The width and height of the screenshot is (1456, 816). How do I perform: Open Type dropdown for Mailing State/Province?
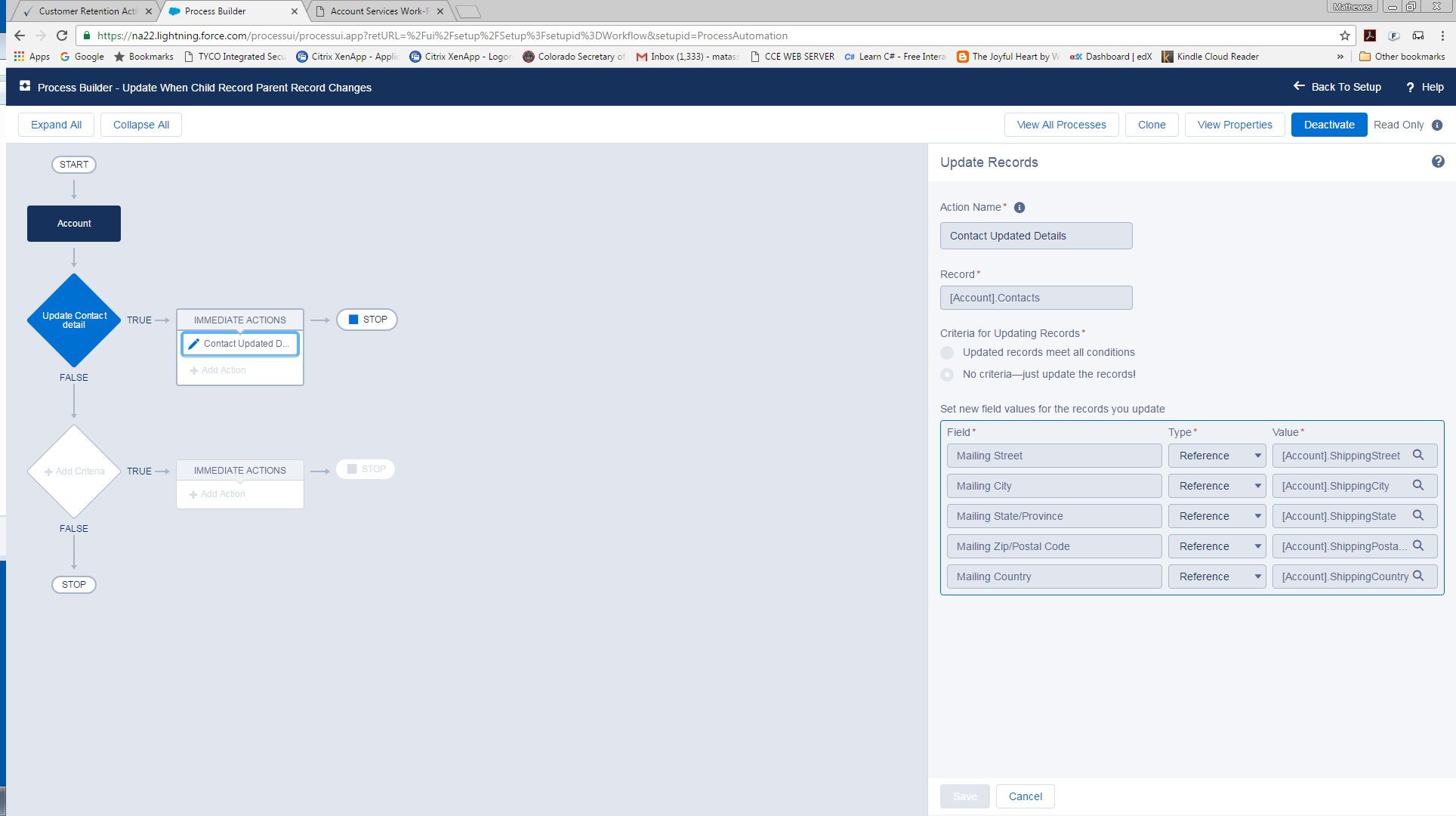click(1217, 516)
